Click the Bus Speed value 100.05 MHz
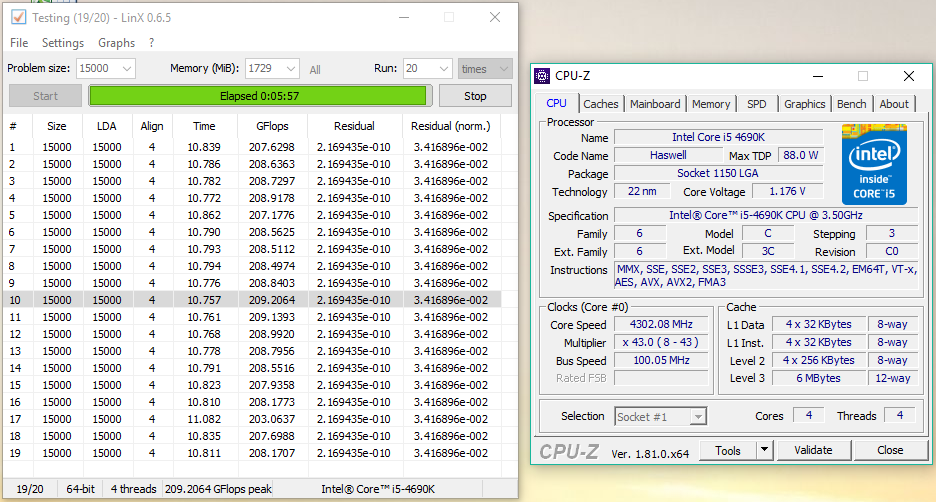This screenshot has height=502, width=936. coord(661,361)
